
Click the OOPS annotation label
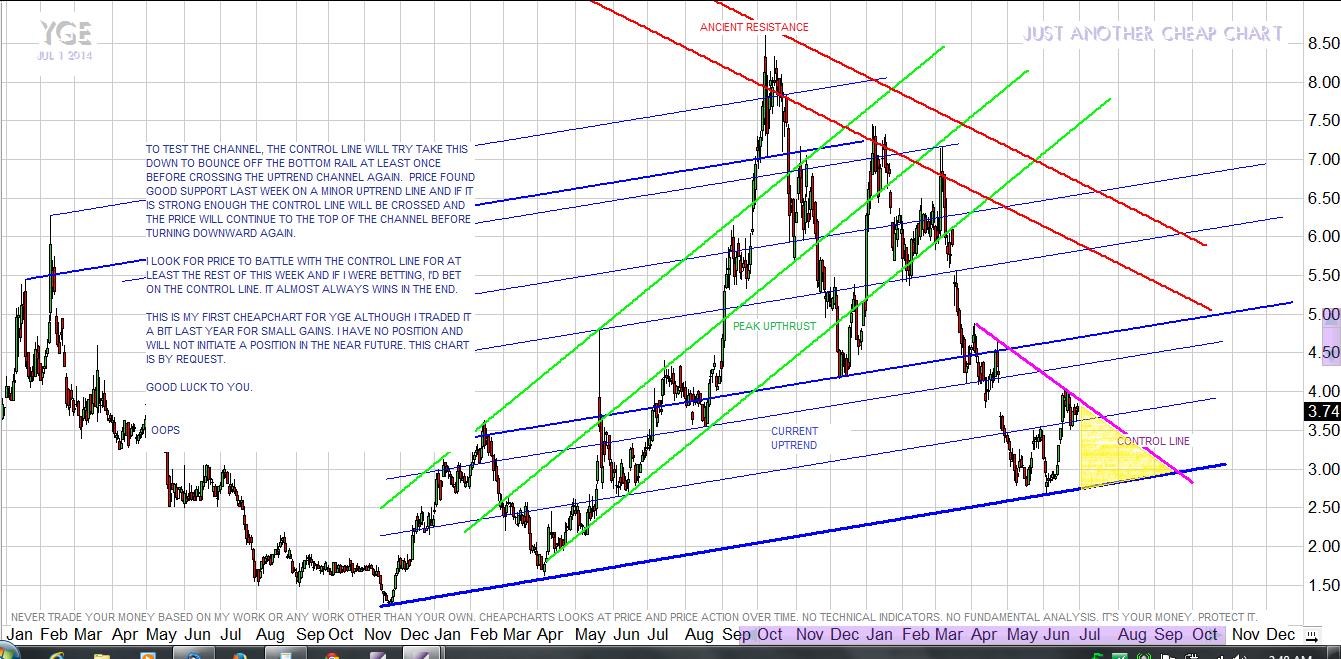click(165, 430)
